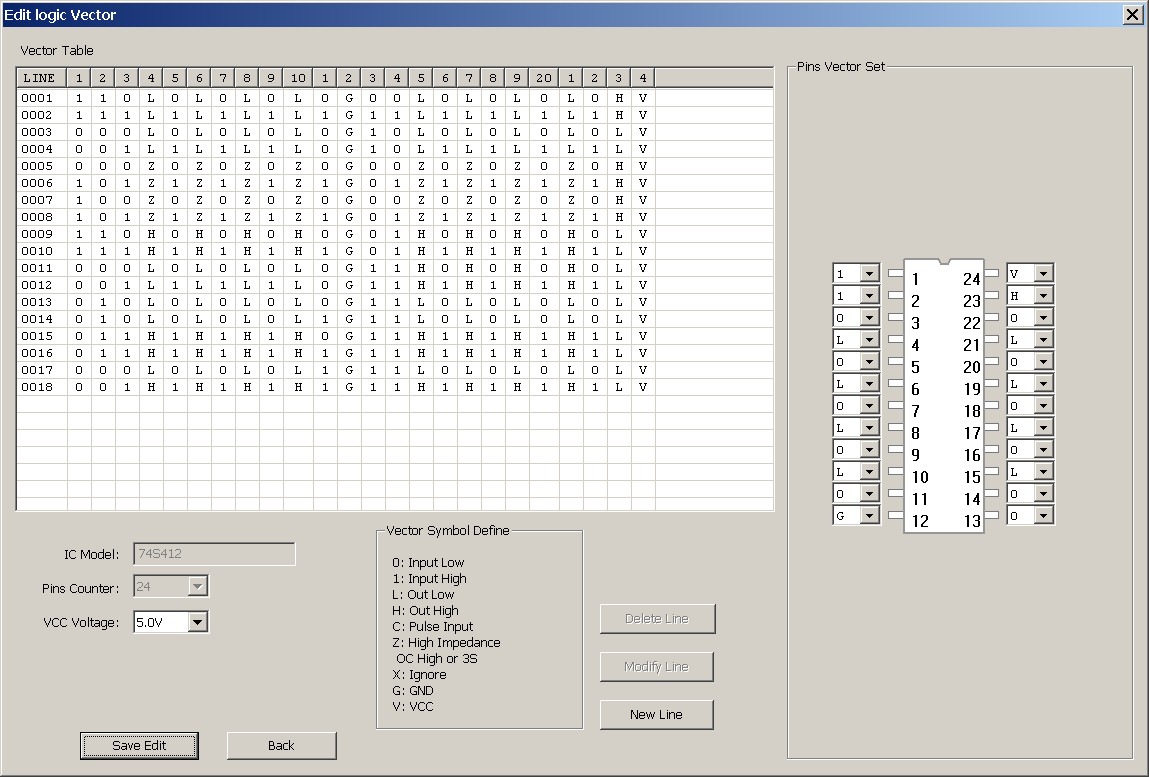Image resolution: width=1149 pixels, height=777 pixels.
Task: Open the VCC Voltage dropdown
Action: pyautogui.click(x=197, y=622)
